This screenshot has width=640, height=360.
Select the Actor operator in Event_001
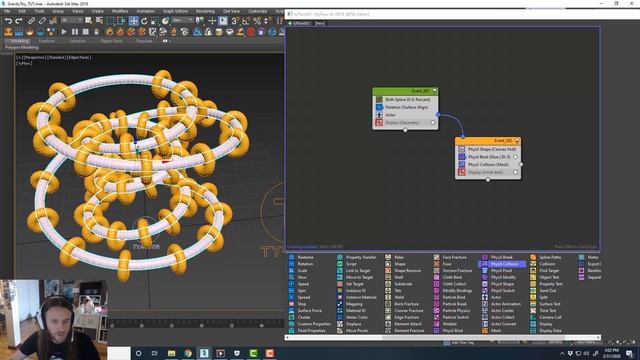(x=405, y=115)
